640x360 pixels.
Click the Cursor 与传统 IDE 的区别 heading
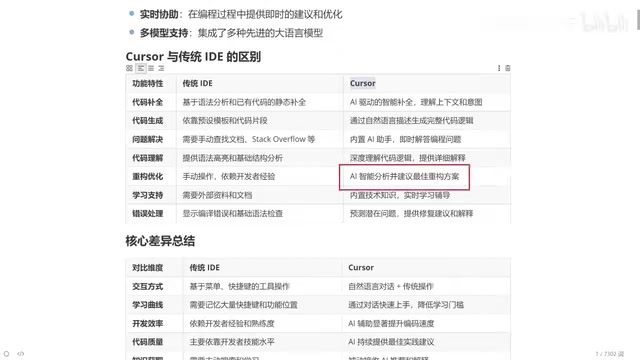point(193,56)
